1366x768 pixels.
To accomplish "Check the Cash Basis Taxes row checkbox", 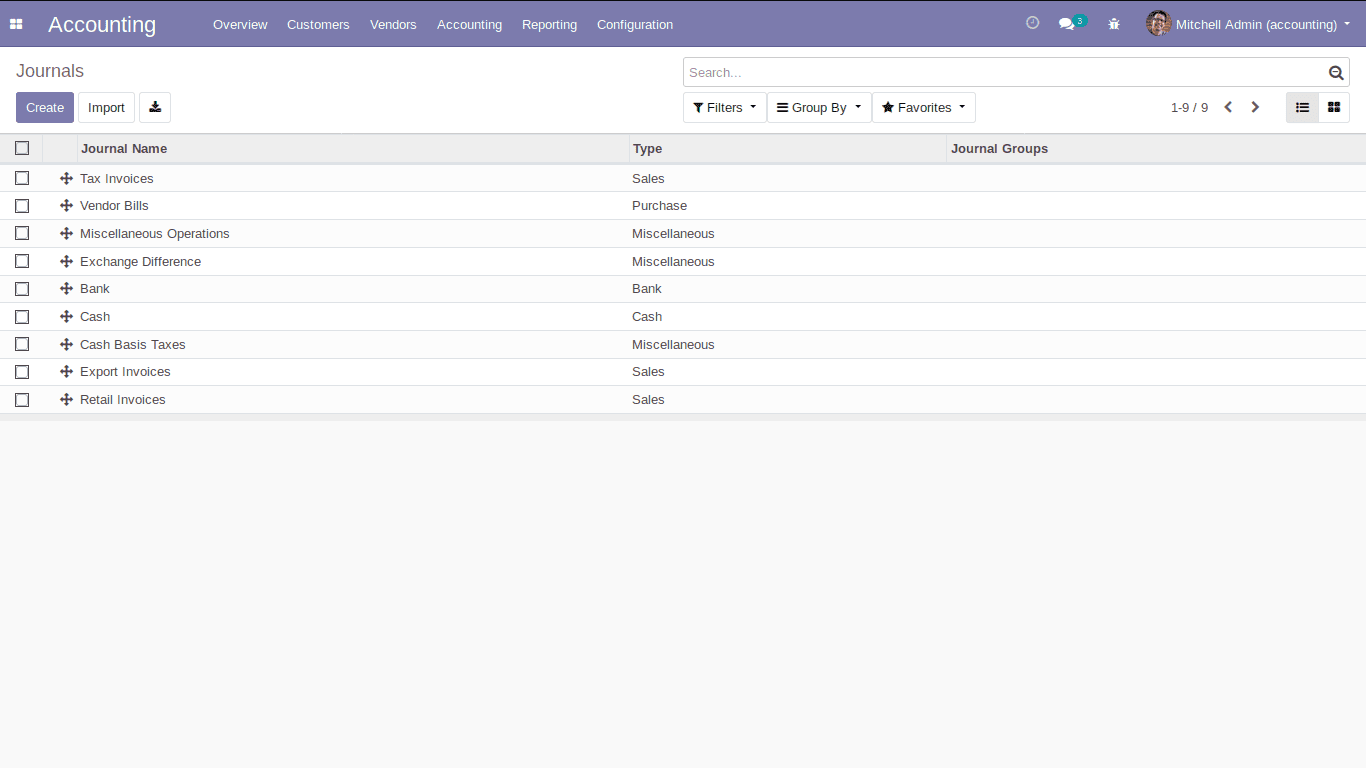I will [x=22, y=344].
